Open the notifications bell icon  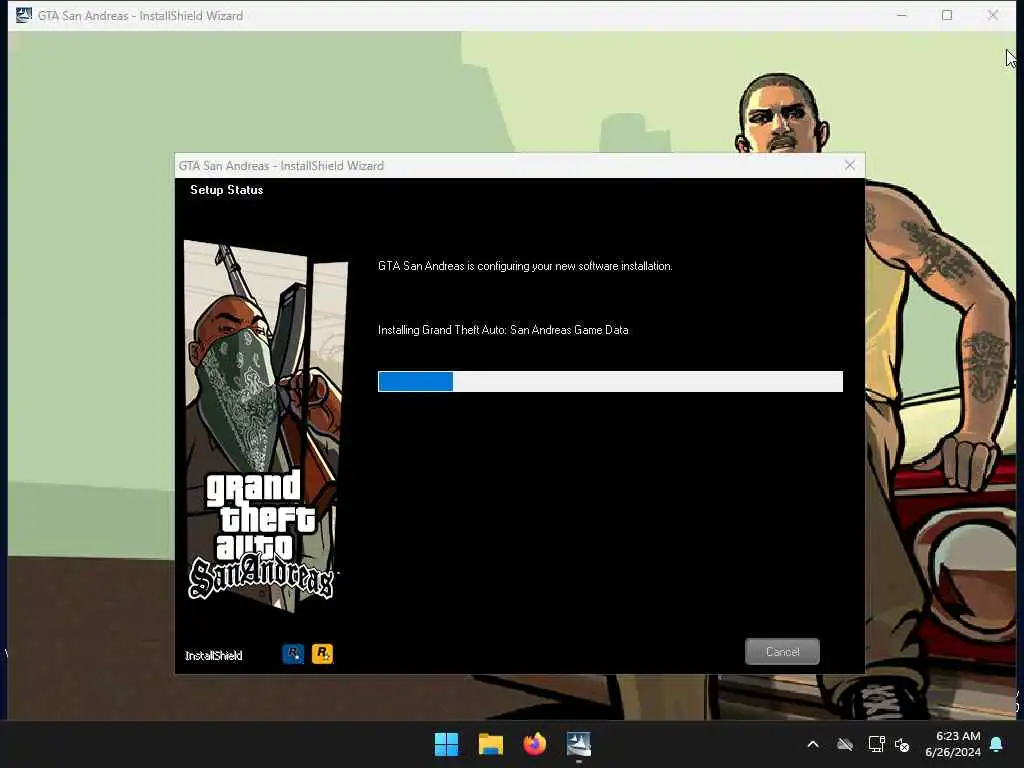(x=997, y=744)
